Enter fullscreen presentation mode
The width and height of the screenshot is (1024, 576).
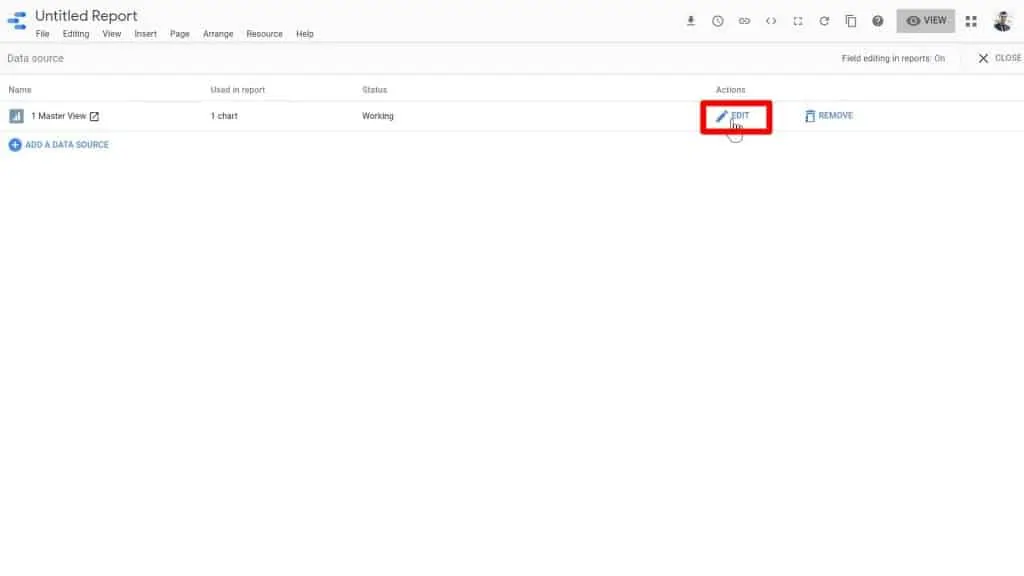pyautogui.click(x=797, y=20)
